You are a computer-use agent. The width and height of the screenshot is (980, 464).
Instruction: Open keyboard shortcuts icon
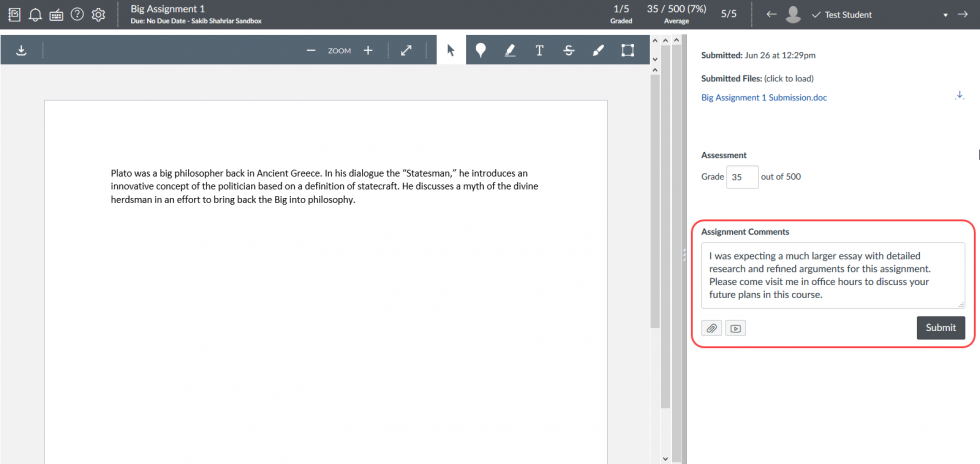click(x=56, y=14)
